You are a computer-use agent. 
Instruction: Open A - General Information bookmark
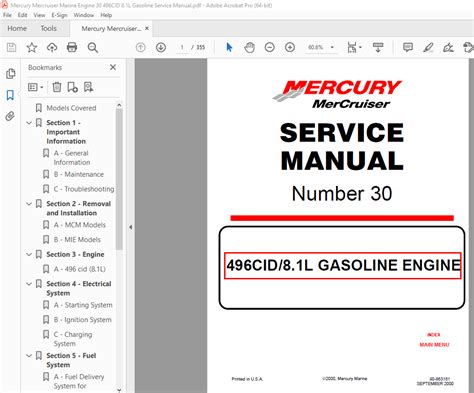[x=72, y=158]
